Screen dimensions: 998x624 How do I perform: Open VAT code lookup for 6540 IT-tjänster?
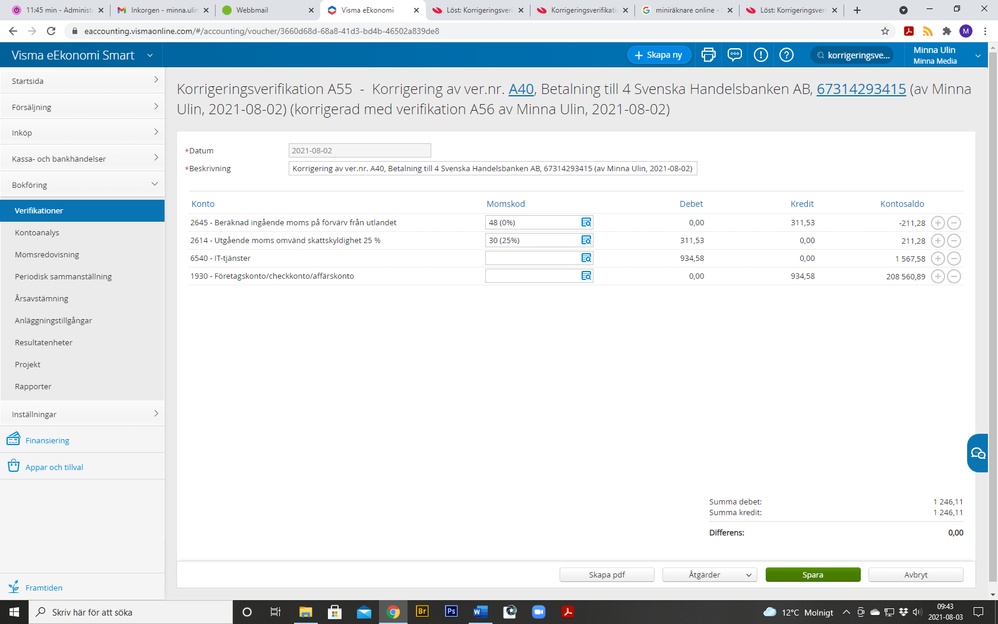pyautogui.click(x=586, y=258)
